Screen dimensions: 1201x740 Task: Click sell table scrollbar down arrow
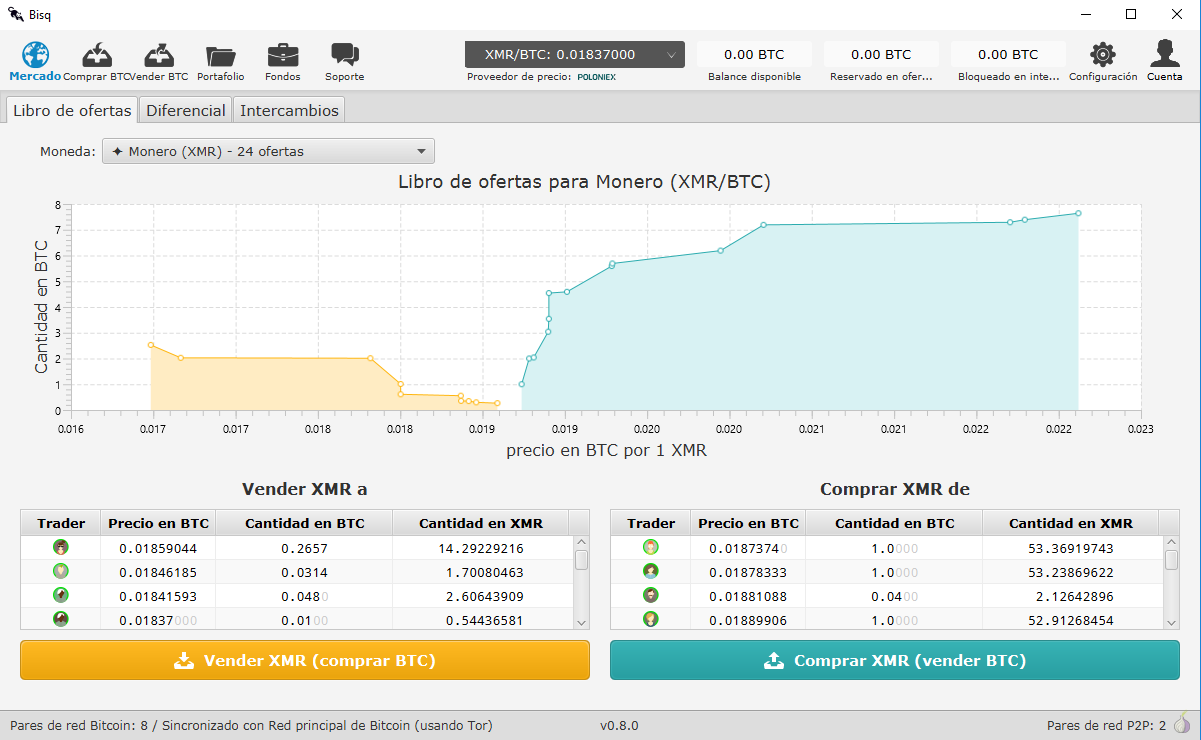[x=581, y=622]
